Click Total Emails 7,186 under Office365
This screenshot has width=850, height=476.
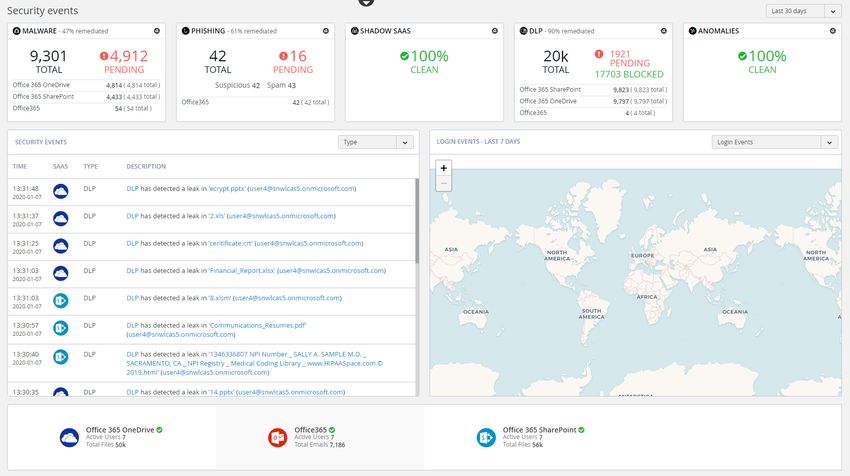pos(320,445)
